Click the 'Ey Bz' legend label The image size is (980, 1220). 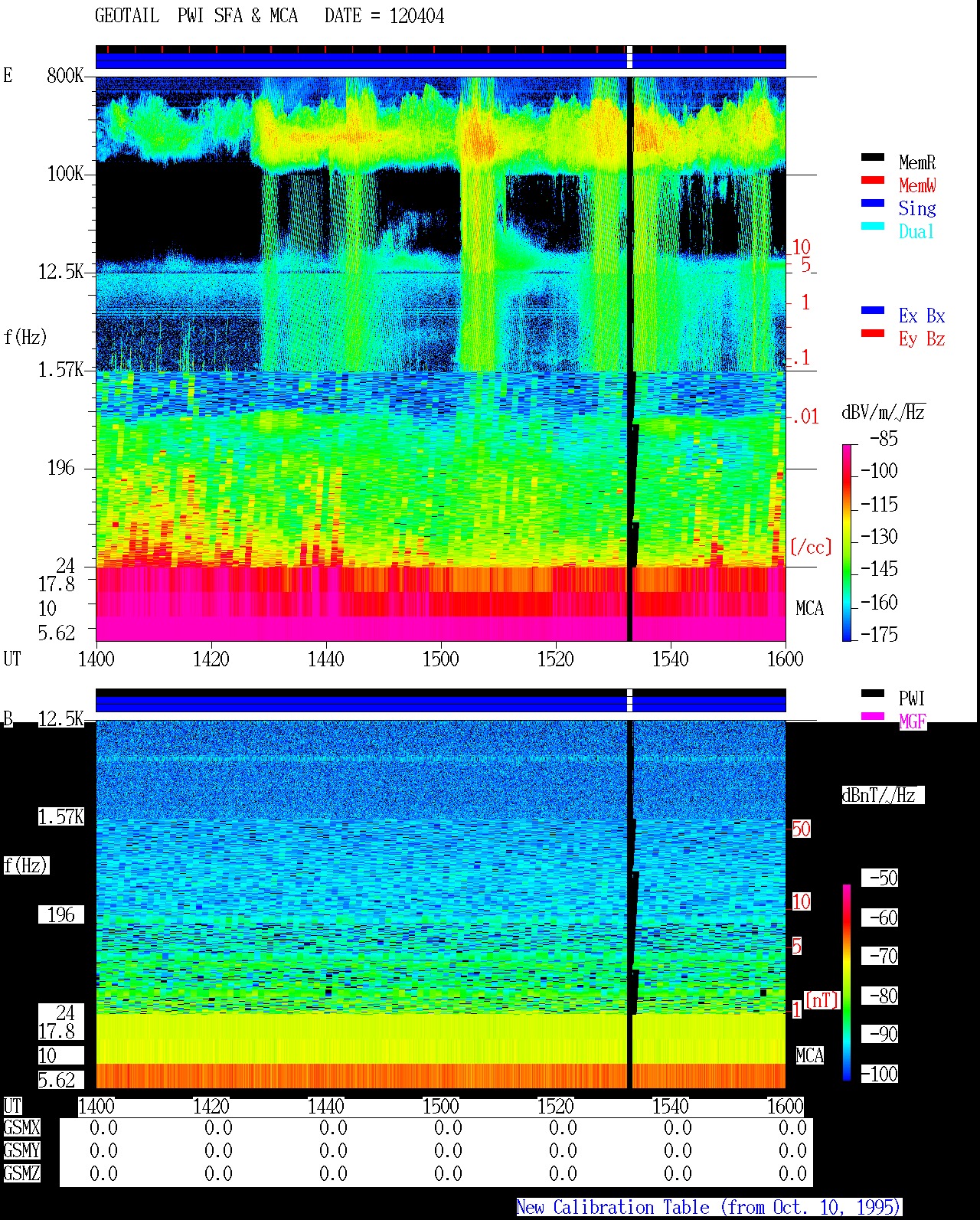click(x=922, y=339)
